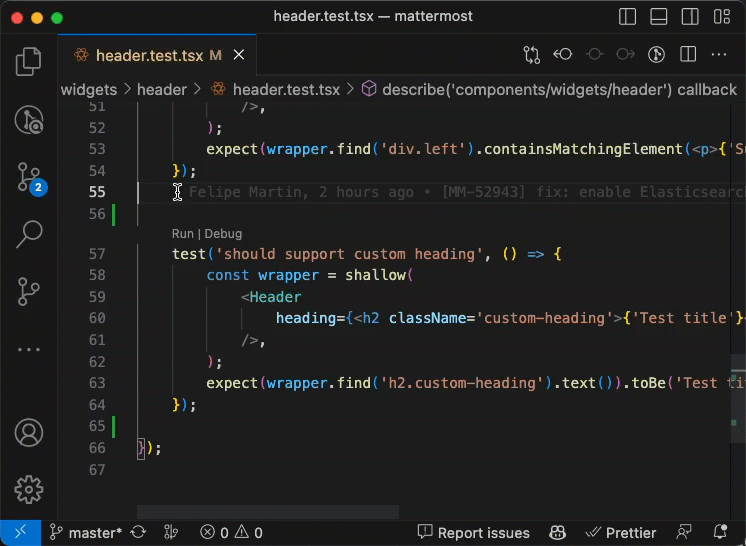Click the containsMatchingElement method on line 53
Screen dimensions: 746x546
pyautogui.click(x=583, y=149)
